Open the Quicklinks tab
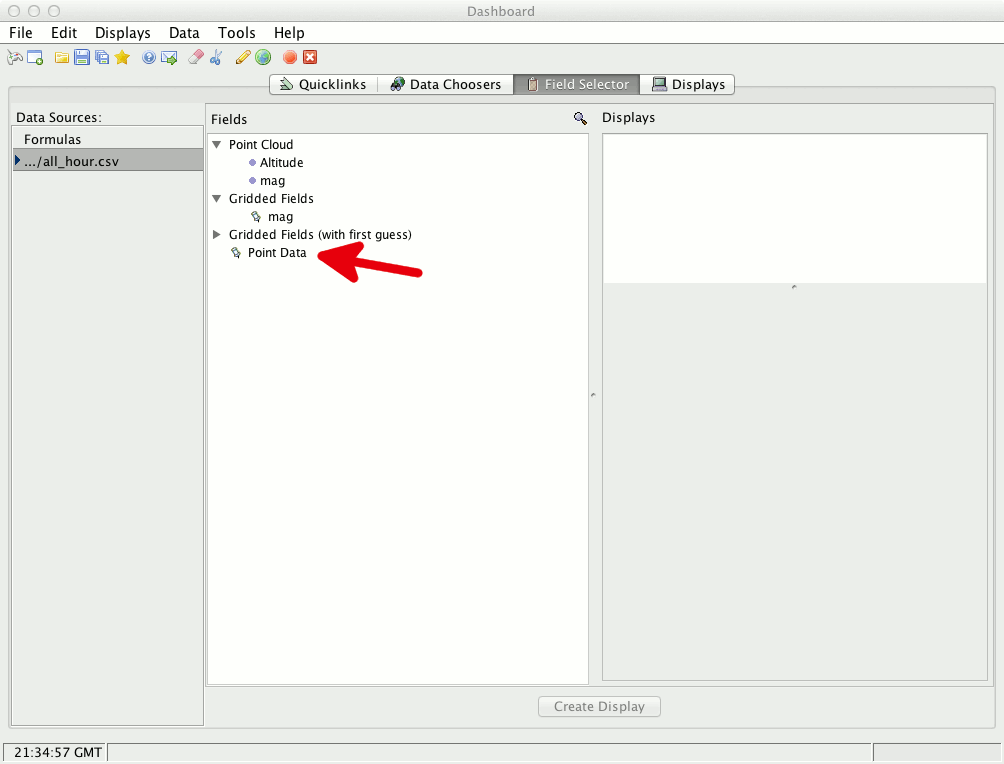The width and height of the screenshot is (1004, 764). [323, 85]
